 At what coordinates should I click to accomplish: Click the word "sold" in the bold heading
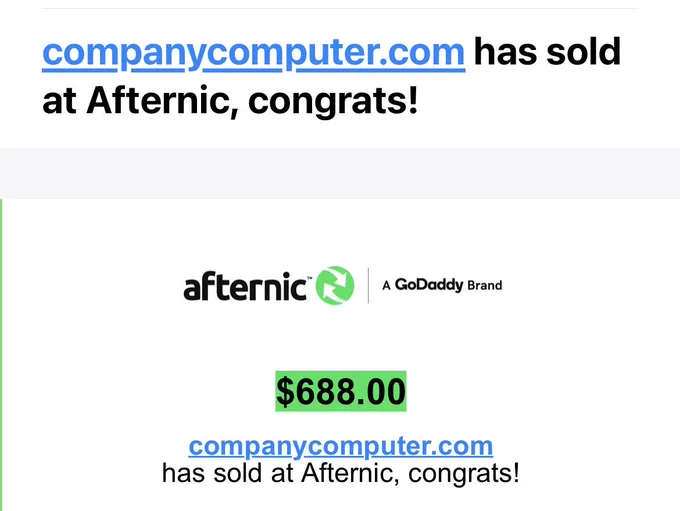(x=584, y=52)
